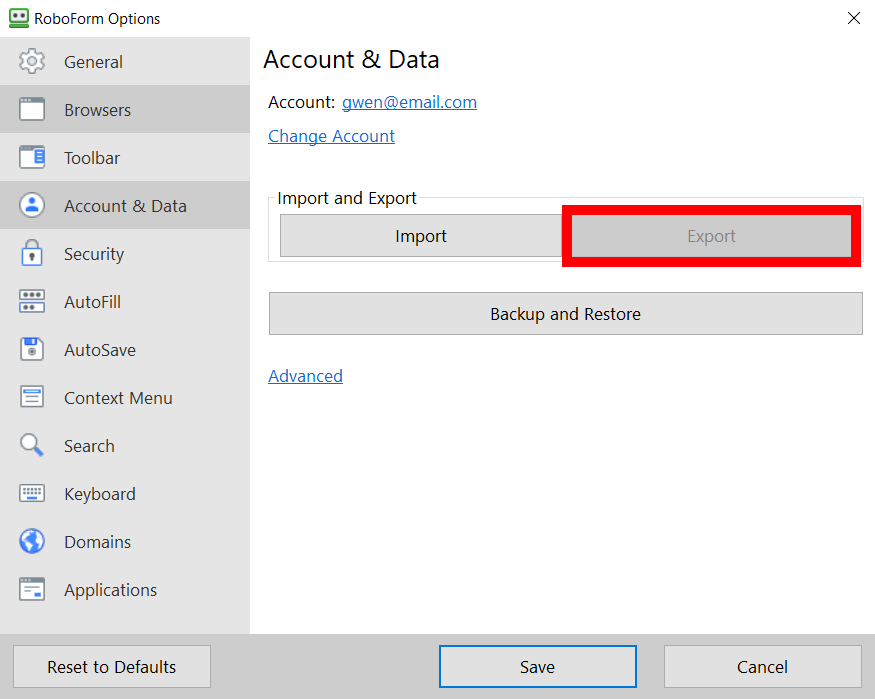Click the Domains globe icon

(x=32, y=541)
